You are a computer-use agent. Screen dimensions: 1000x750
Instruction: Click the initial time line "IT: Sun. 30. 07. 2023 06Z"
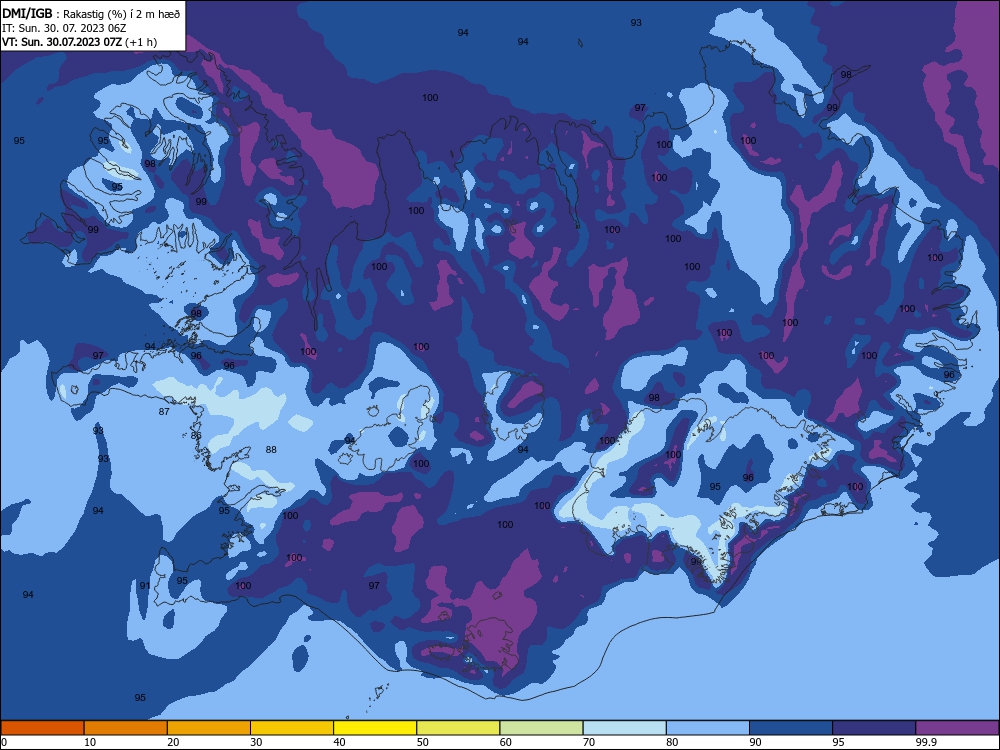point(64,28)
